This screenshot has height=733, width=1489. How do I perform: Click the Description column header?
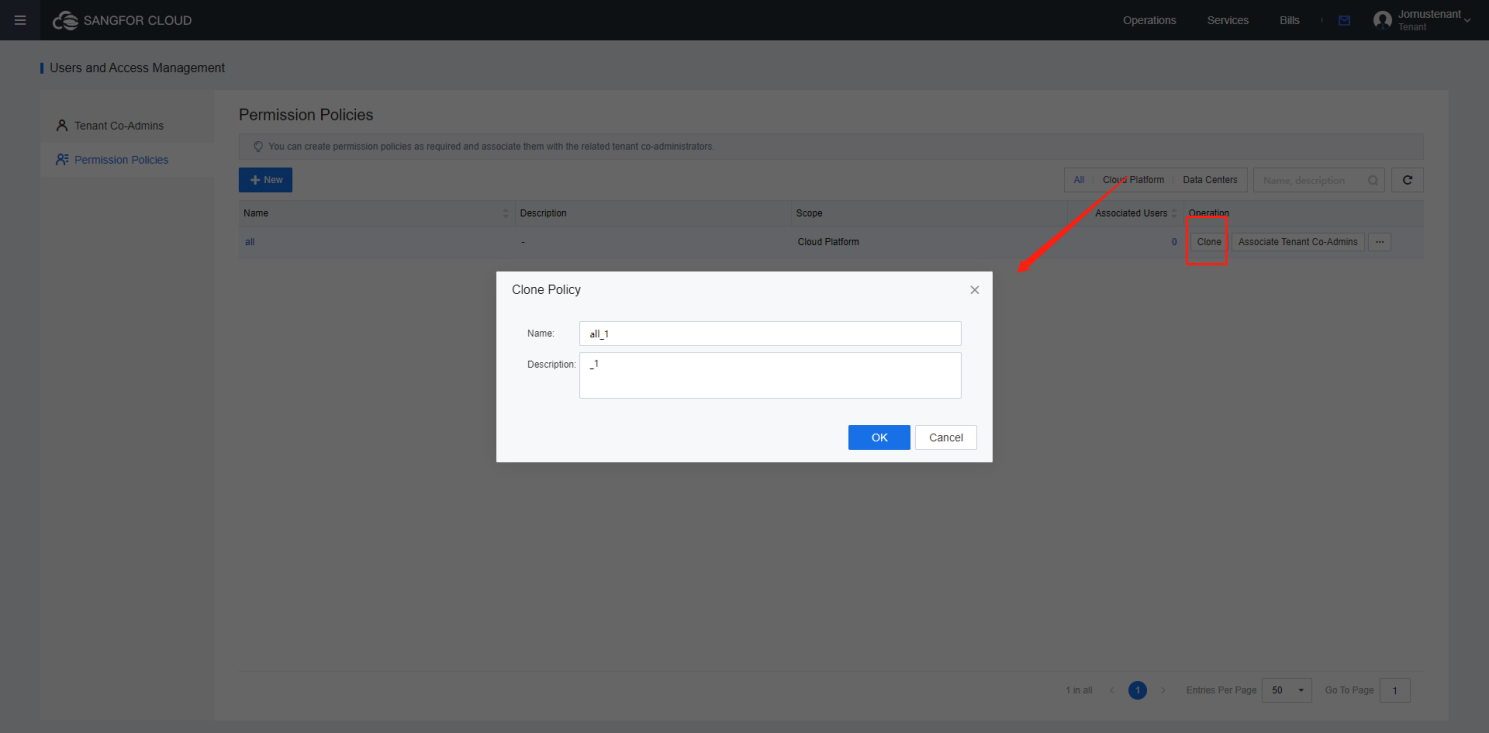543,213
